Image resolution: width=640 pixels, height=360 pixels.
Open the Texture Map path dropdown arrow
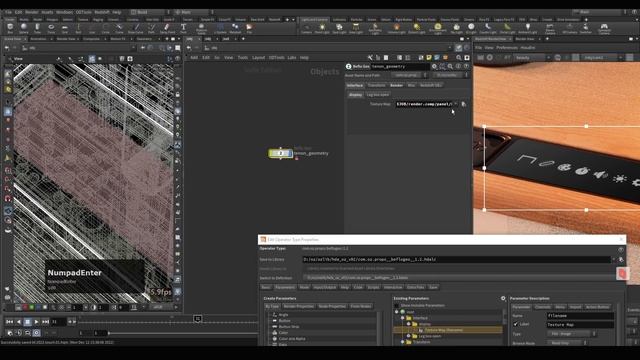[x=456, y=104]
